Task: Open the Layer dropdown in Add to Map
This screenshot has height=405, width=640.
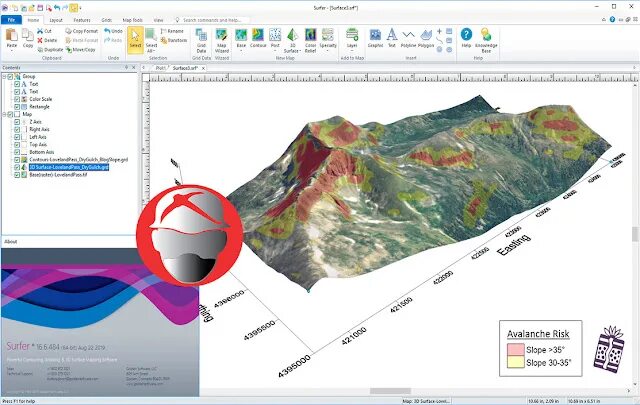Action: pos(352,51)
